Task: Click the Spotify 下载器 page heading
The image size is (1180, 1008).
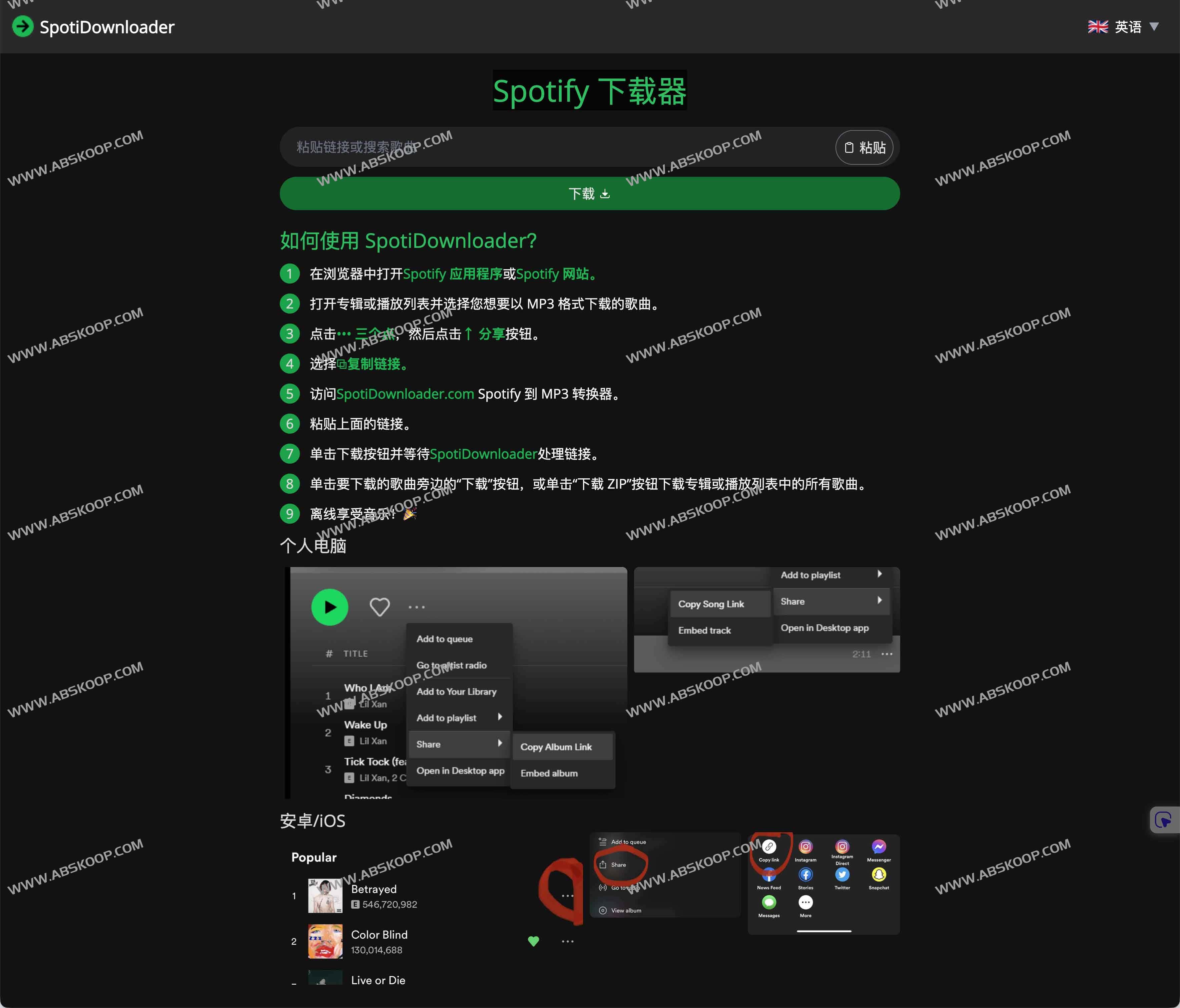Action: tap(589, 90)
